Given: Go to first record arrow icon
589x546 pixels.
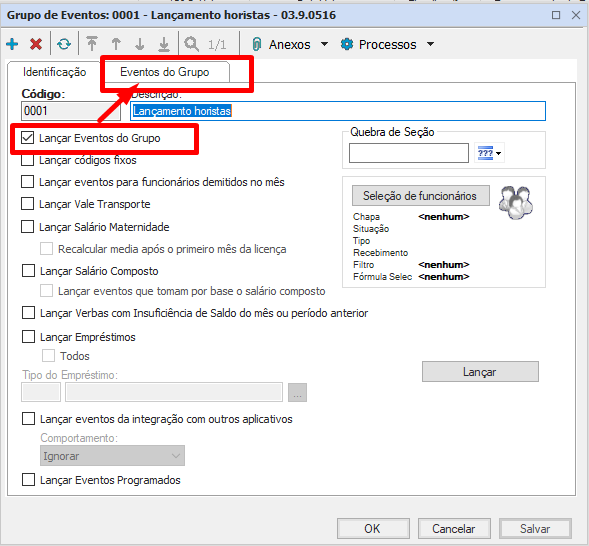Looking at the screenshot, I should click(92, 44).
